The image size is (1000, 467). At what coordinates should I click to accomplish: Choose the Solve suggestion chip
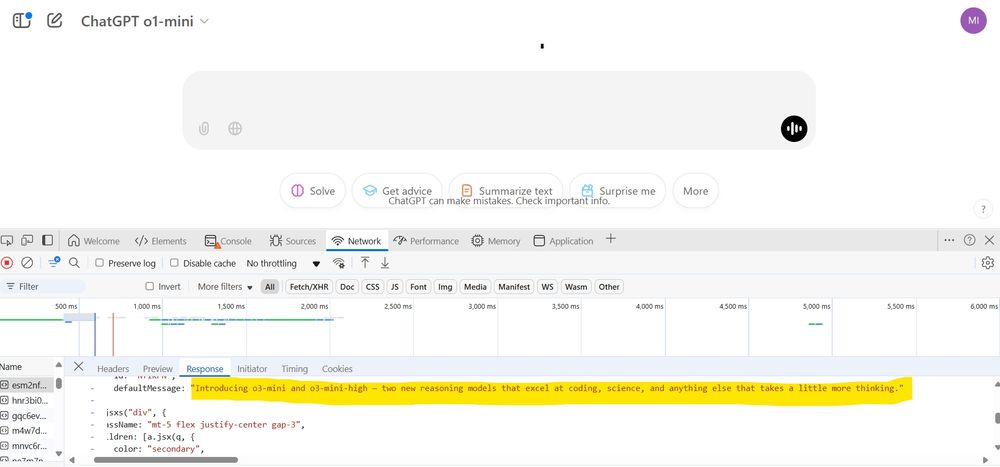[312, 191]
